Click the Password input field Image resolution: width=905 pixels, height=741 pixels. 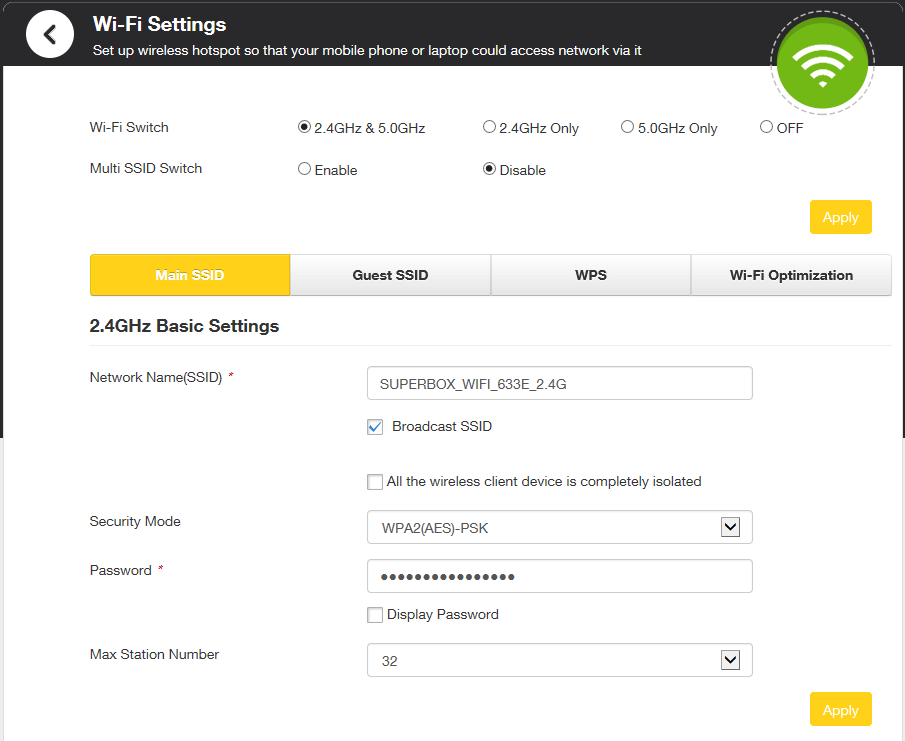click(x=559, y=576)
